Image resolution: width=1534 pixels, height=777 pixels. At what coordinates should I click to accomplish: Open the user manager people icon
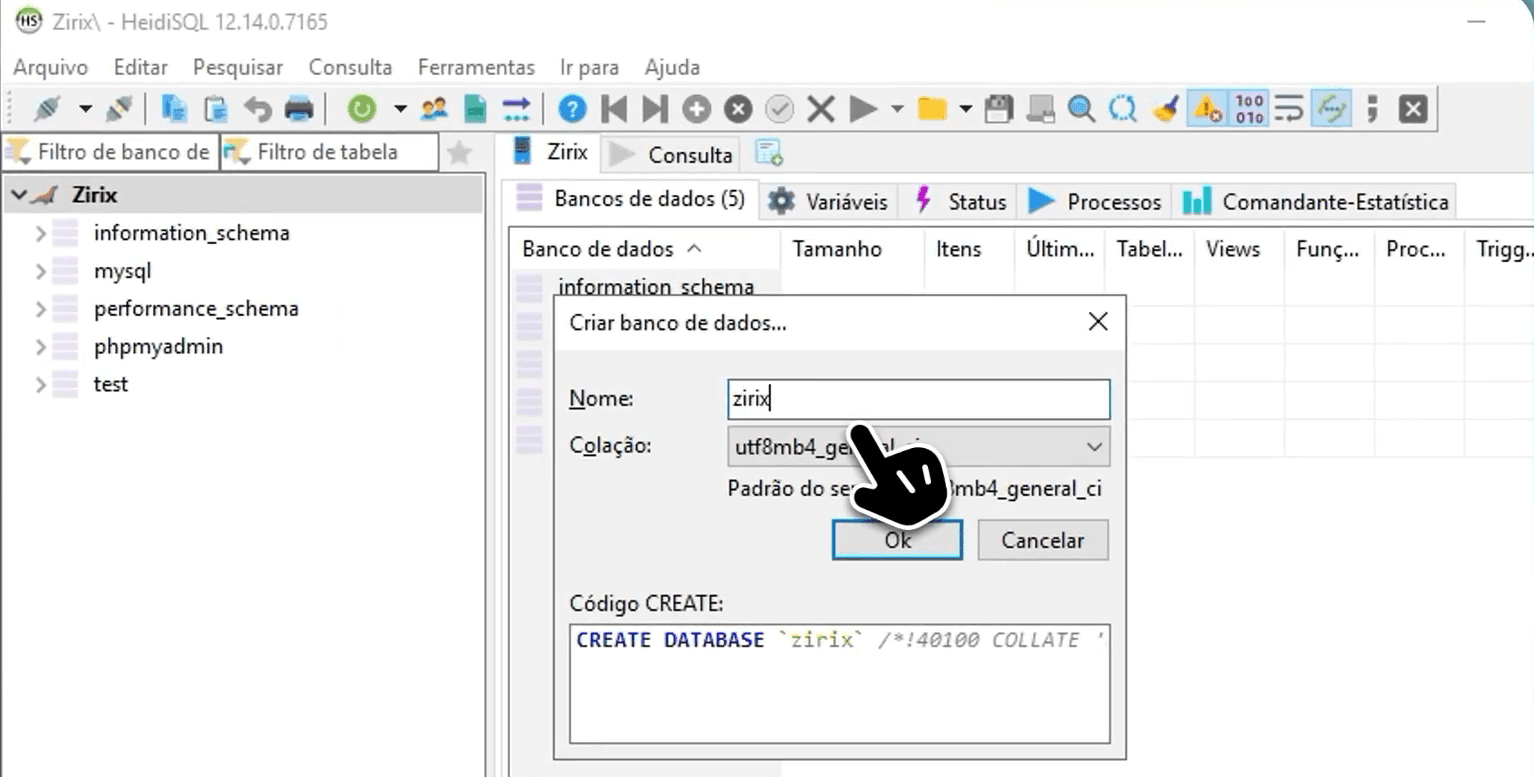pyautogui.click(x=434, y=108)
